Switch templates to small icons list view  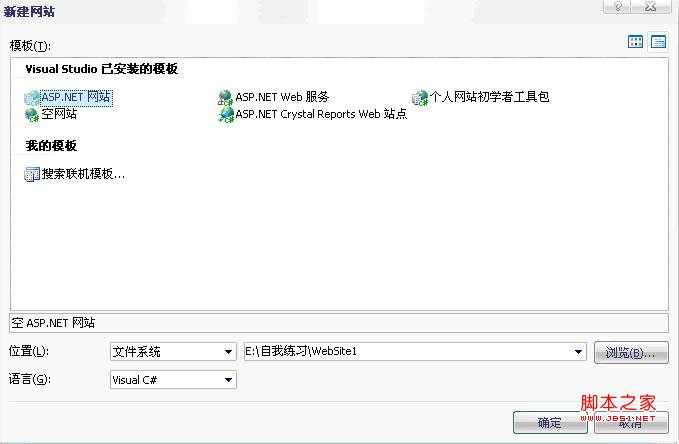[658, 42]
